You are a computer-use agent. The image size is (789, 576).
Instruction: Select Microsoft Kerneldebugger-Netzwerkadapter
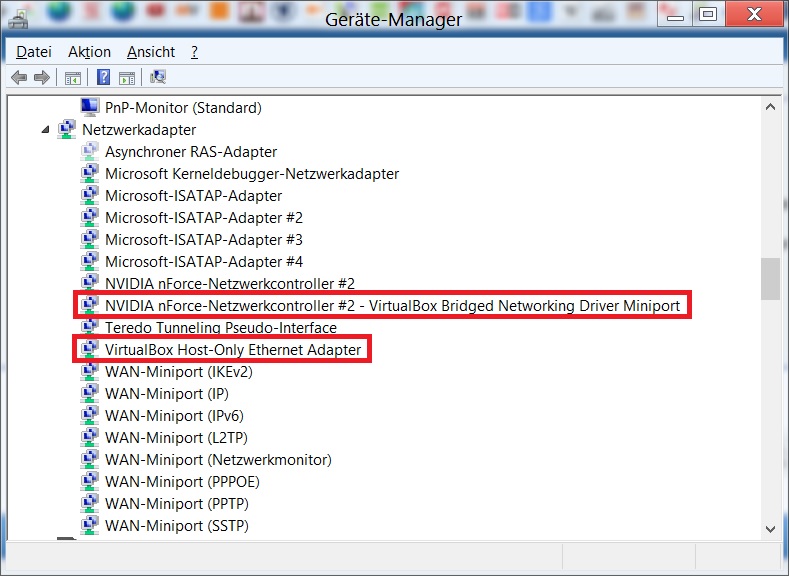pyautogui.click(x=252, y=174)
